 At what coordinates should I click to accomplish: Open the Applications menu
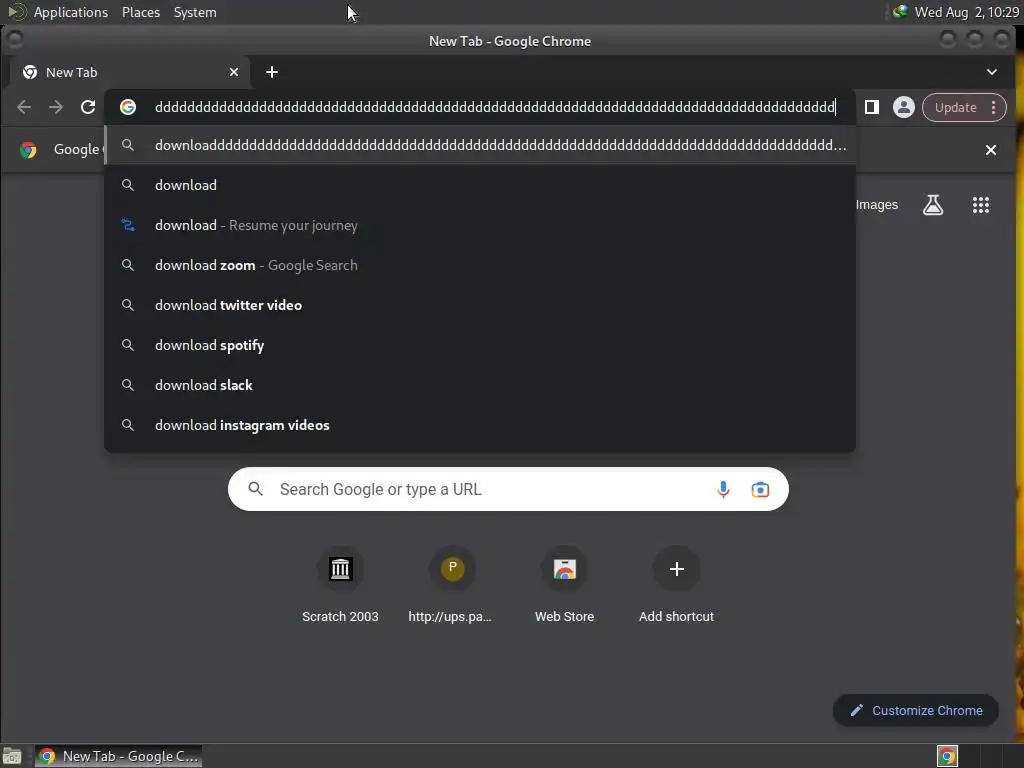point(71,12)
